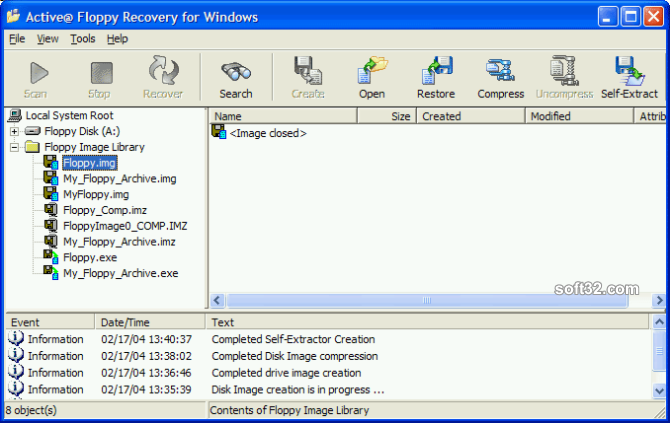Sort by the Name column header
670x423 pixels.
click(283, 116)
